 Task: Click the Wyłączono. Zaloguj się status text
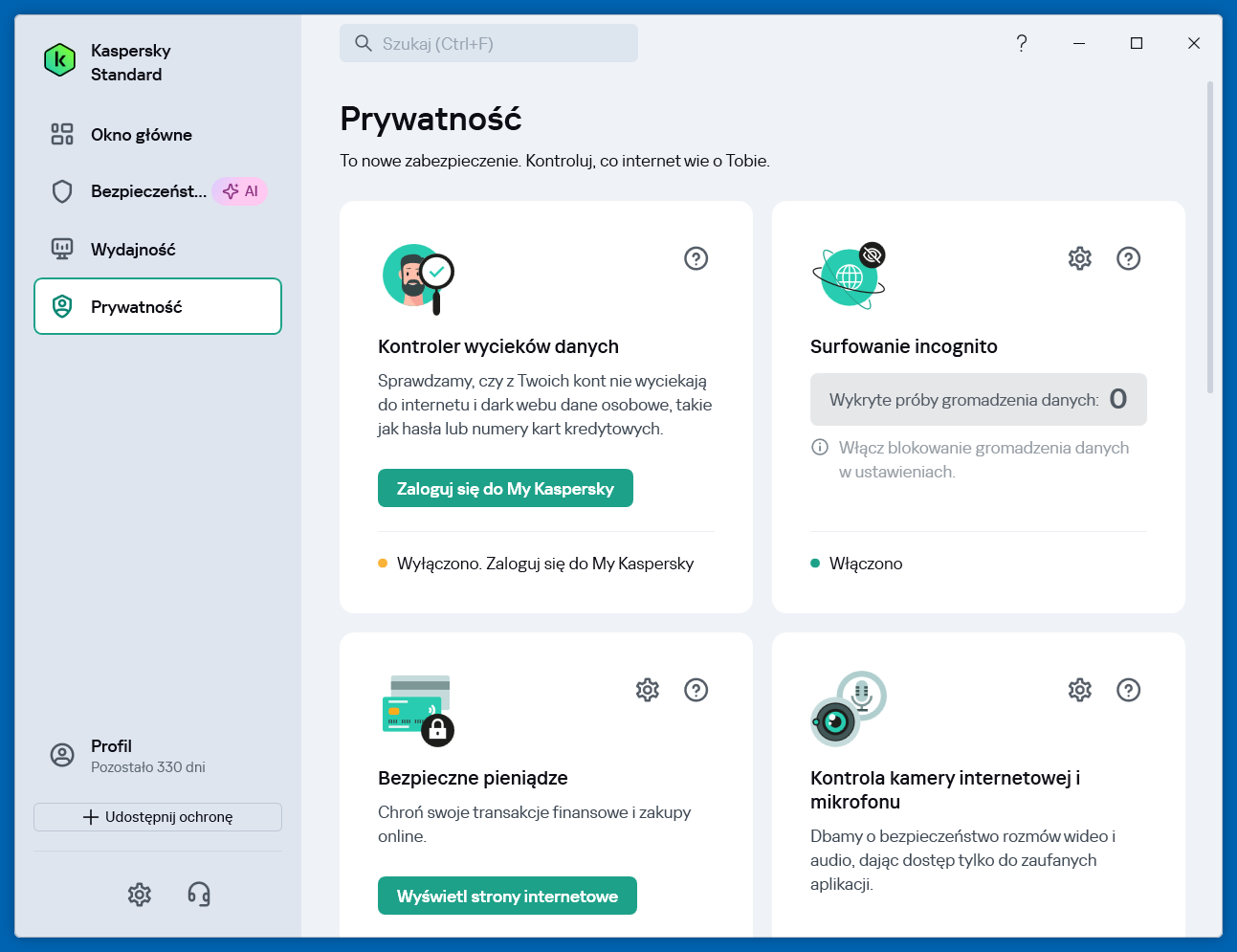(545, 564)
